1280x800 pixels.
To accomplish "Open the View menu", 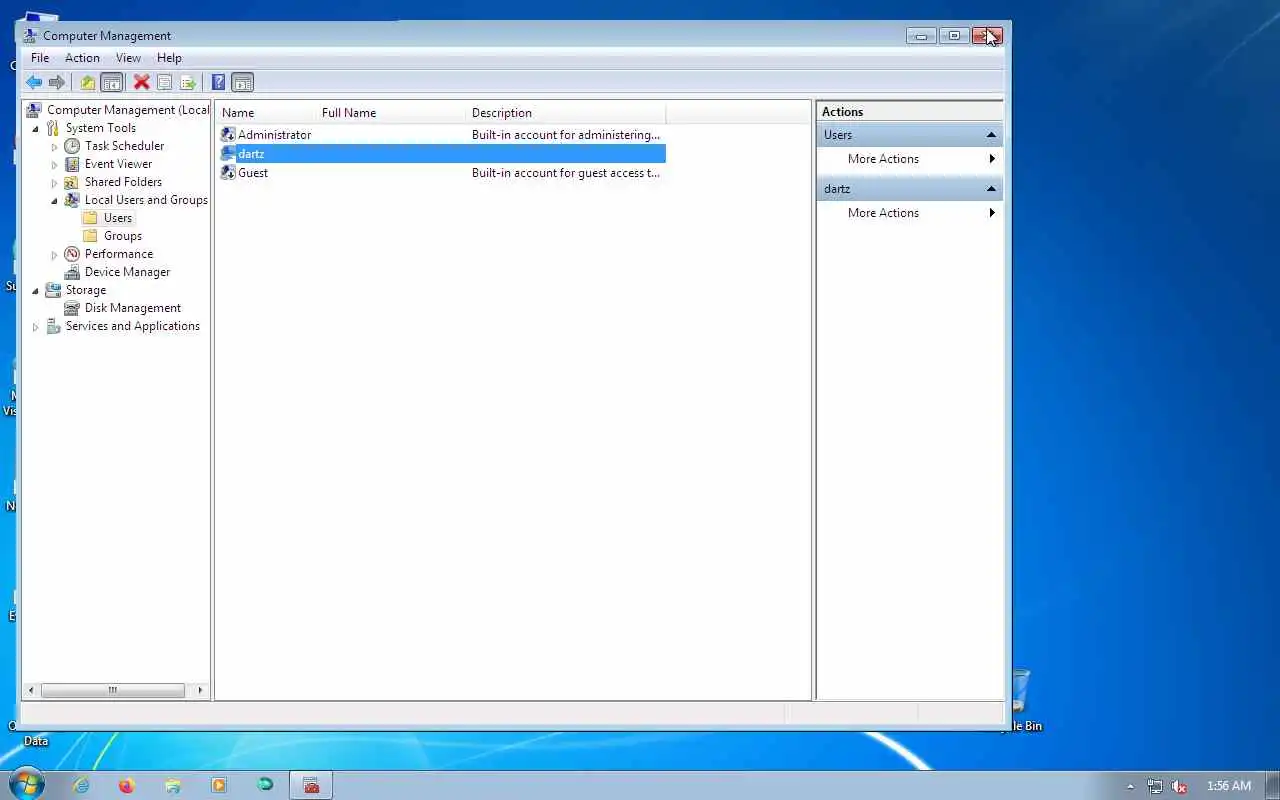I will tap(128, 58).
